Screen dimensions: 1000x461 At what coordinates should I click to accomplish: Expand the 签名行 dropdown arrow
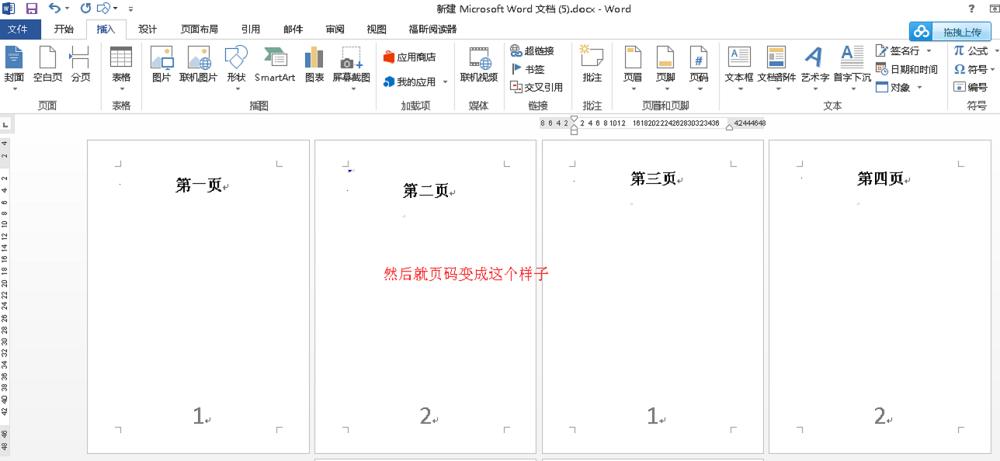pos(929,51)
